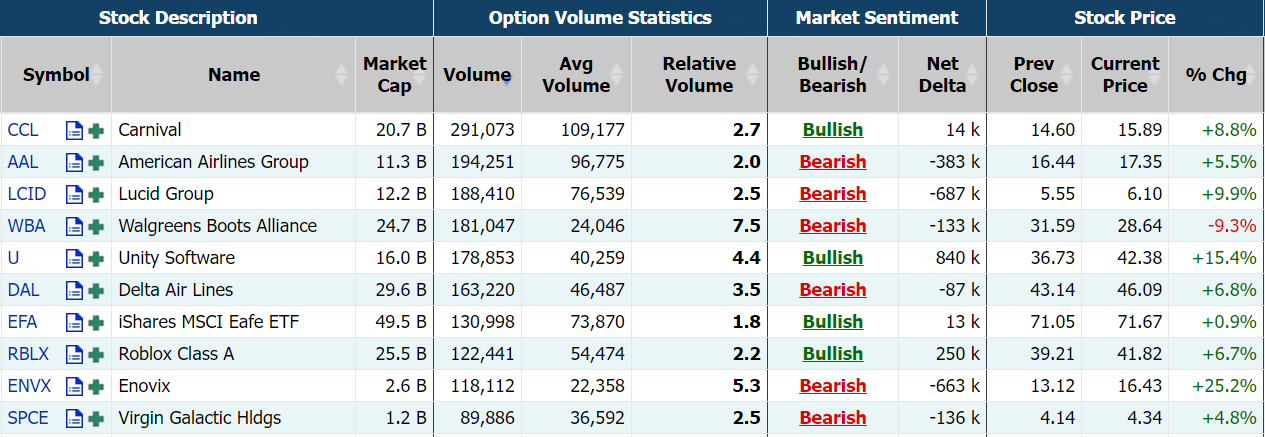The width and height of the screenshot is (1265, 437).
Task: Click the green plus next to LCID
Action: coord(96,194)
